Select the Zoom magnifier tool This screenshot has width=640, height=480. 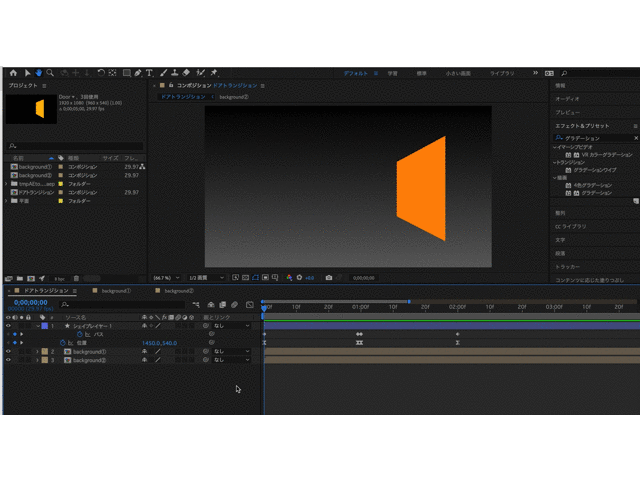point(50,73)
